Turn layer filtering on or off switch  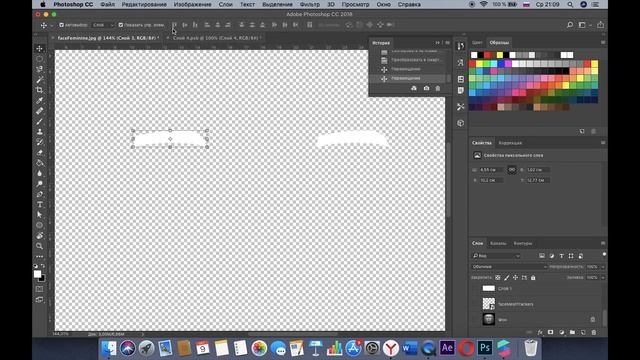pyautogui.click(x=604, y=255)
